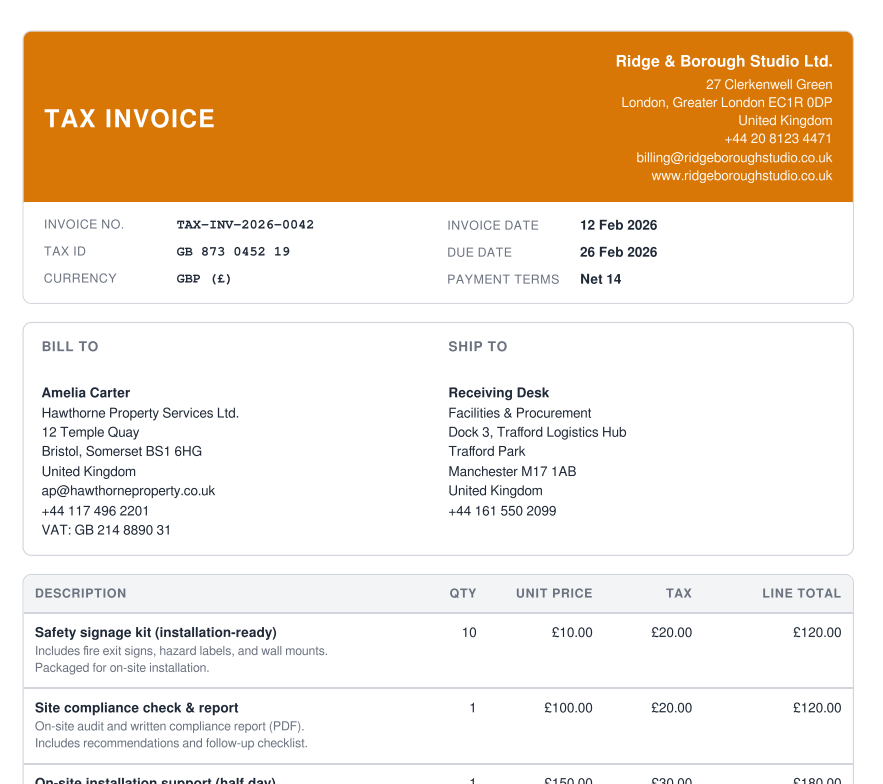Click the Tax ID value GB 873 0452 19

coord(233,252)
